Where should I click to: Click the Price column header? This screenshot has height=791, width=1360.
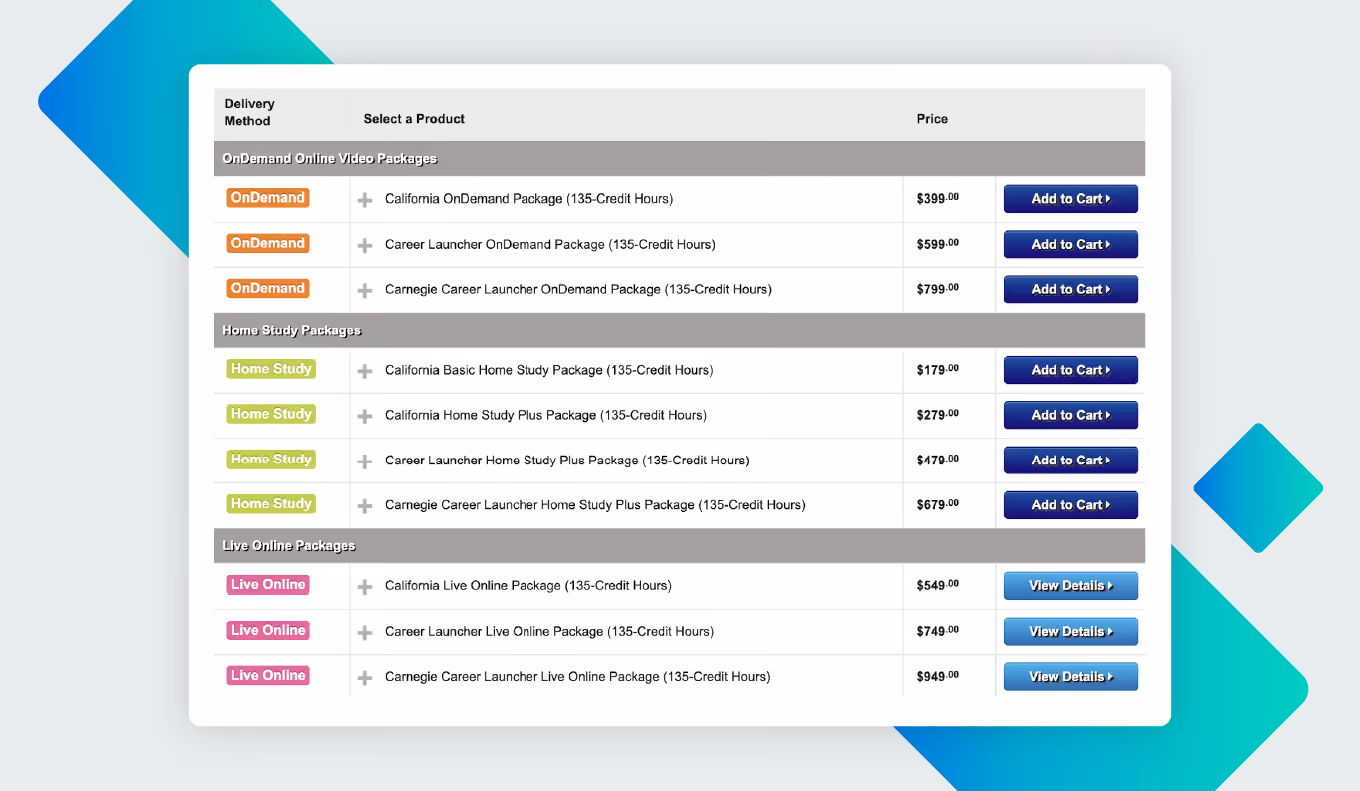click(932, 119)
